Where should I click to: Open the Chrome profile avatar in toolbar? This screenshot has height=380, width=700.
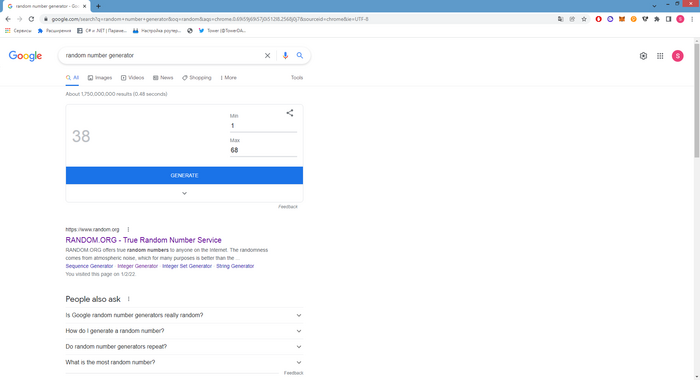[680, 19]
